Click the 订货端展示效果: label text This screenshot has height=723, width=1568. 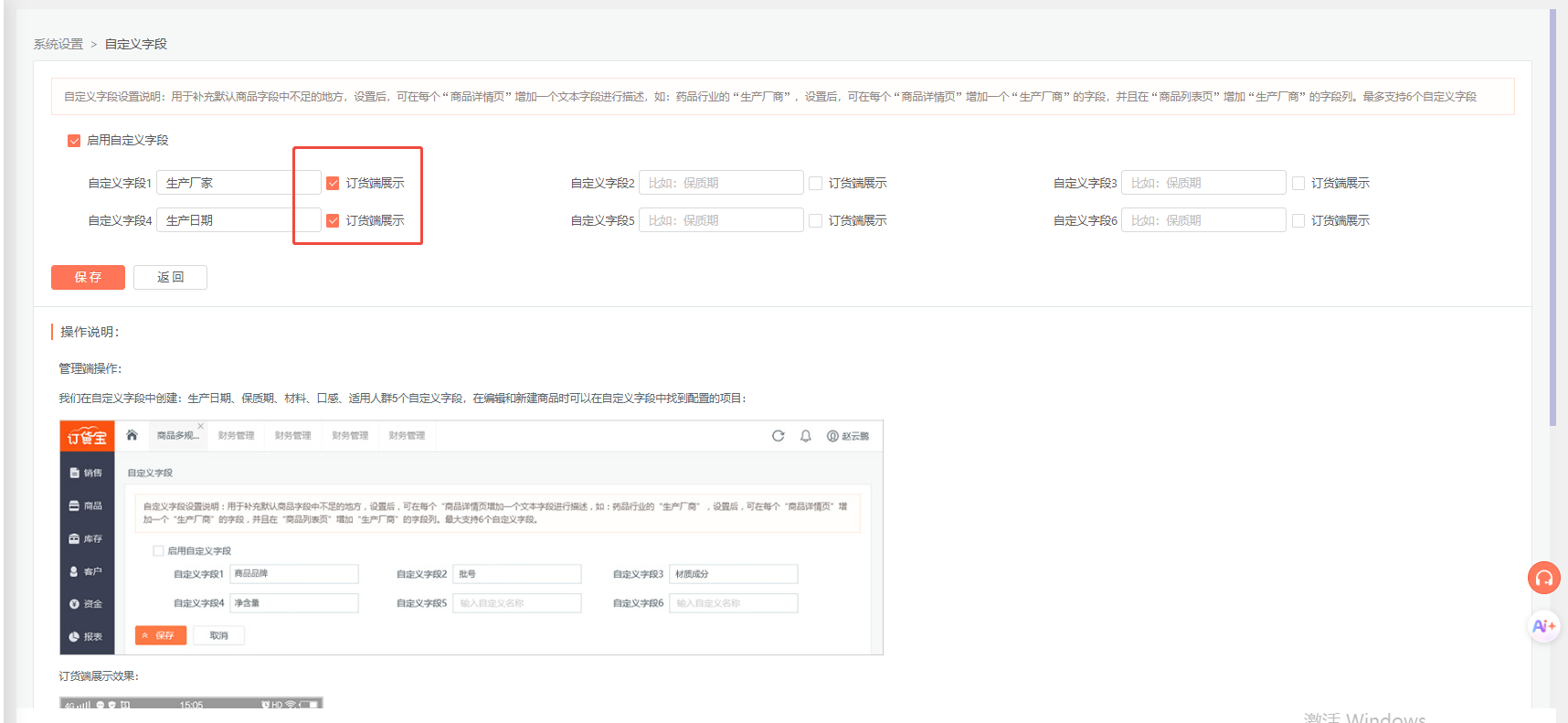99,676
